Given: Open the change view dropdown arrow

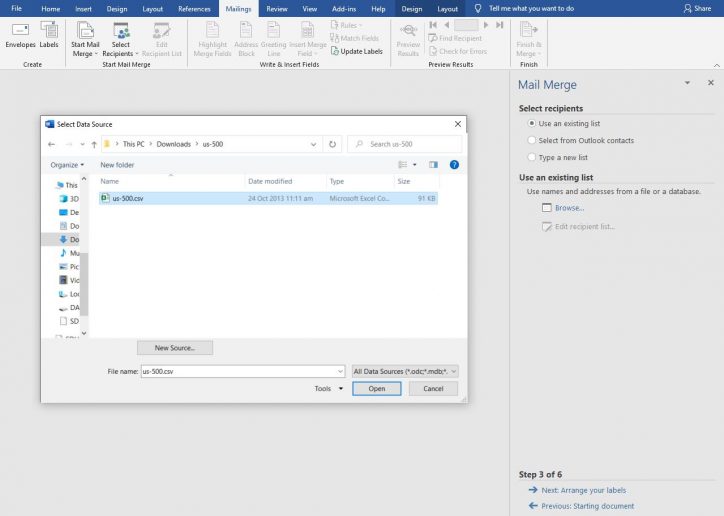Looking at the screenshot, I should pyautogui.click(x=415, y=165).
